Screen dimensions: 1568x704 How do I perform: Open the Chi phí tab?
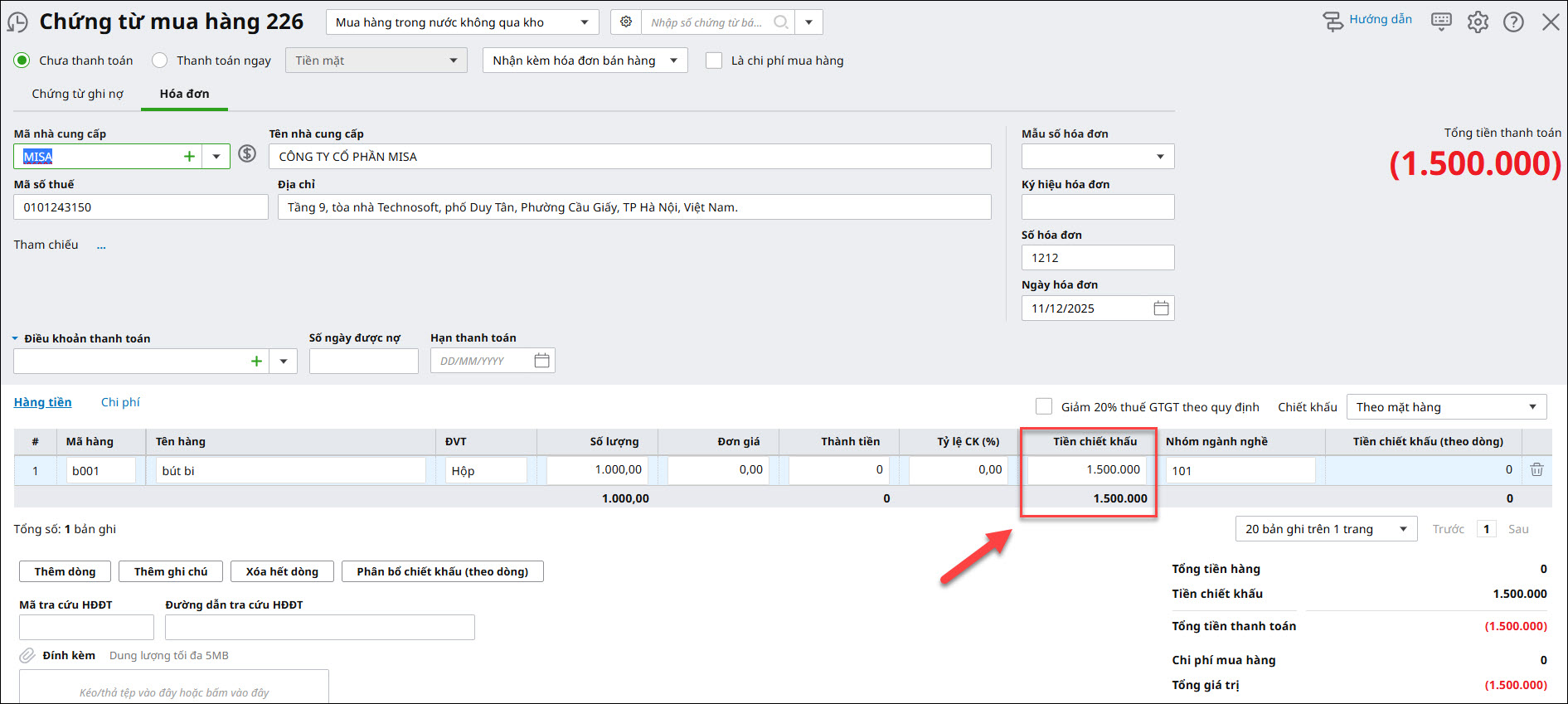(x=120, y=402)
